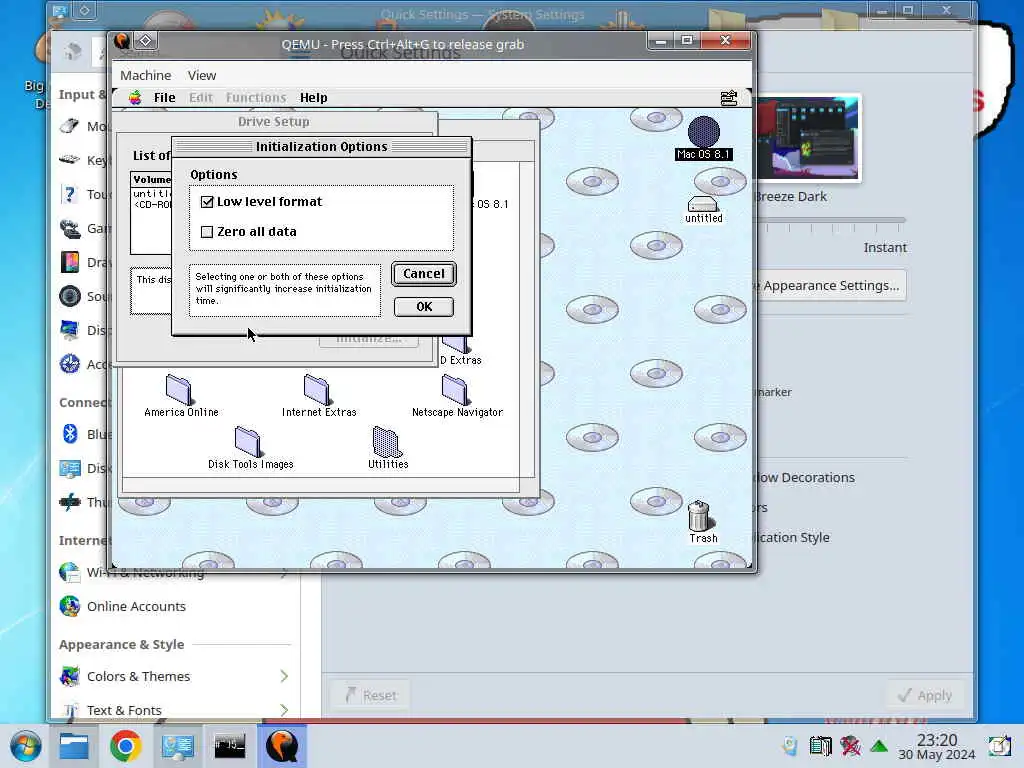Click the Mouse icon in sidebar
The height and width of the screenshot is (768, 1024).
pos(70,125)
